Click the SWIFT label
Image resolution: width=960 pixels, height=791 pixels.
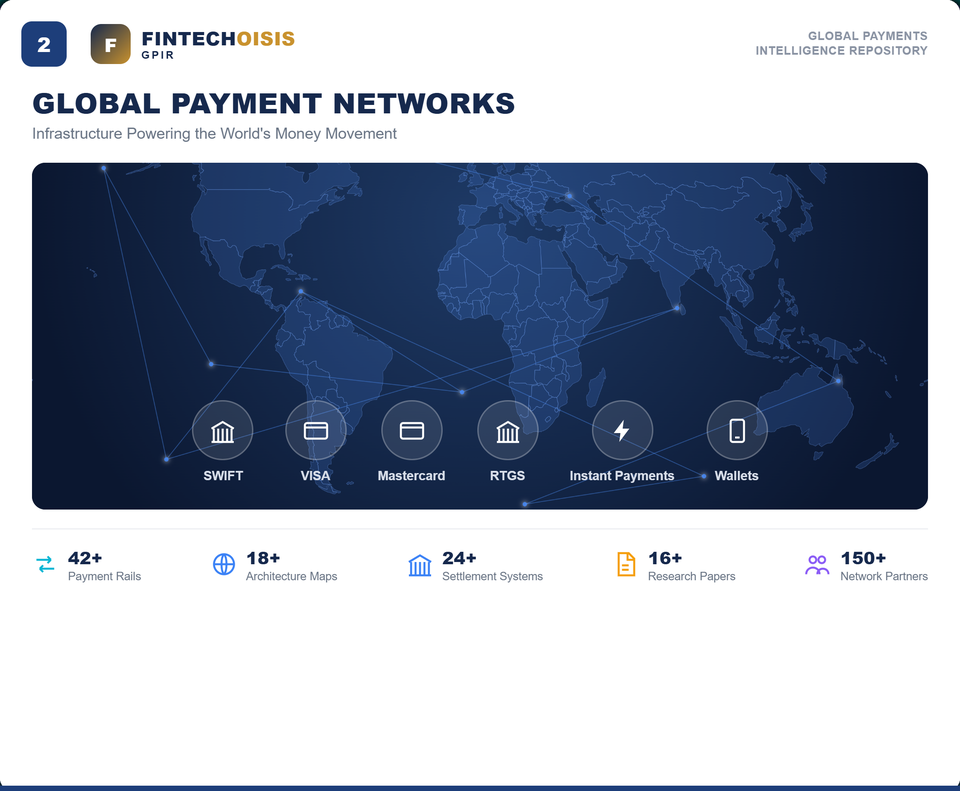click(223, 476)
